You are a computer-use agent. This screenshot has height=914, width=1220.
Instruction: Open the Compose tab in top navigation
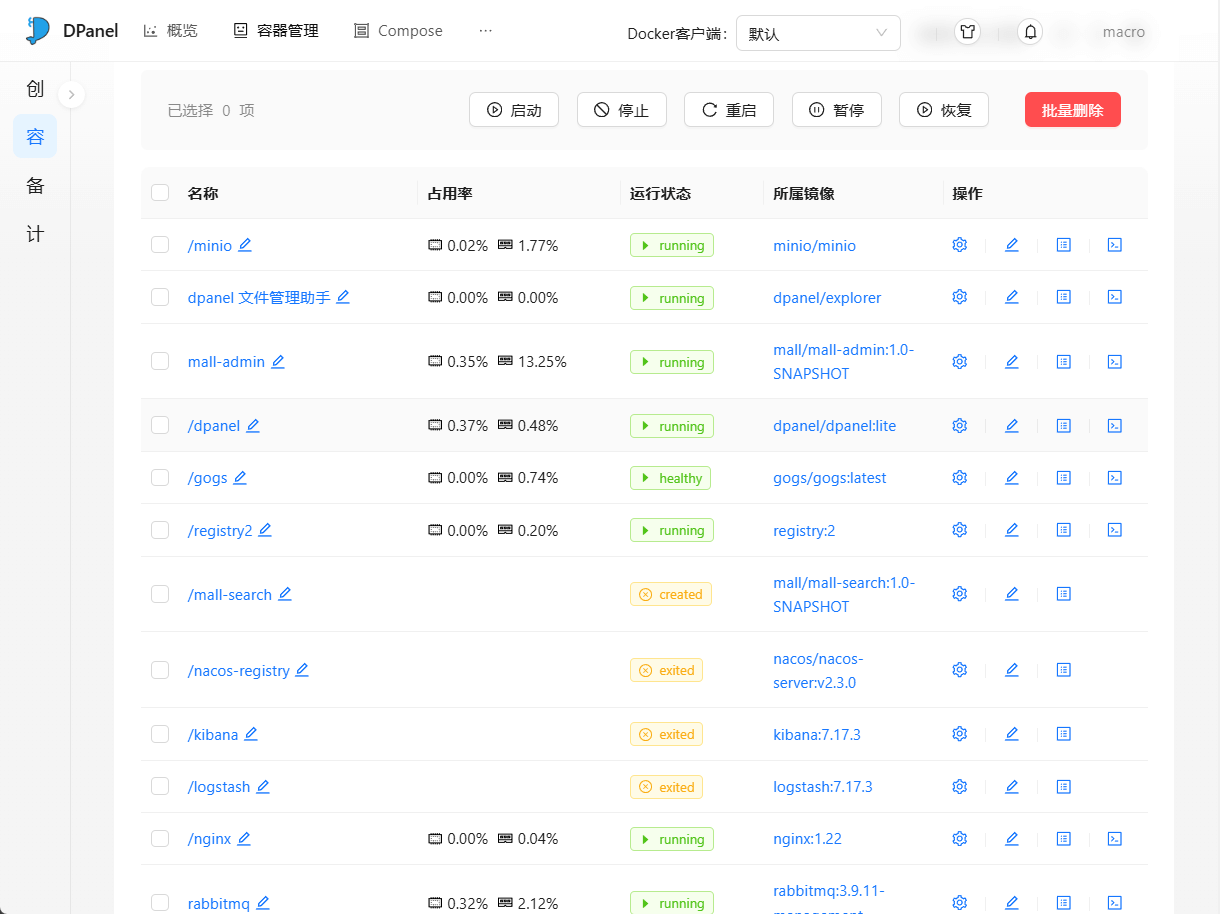pos(398,31)
